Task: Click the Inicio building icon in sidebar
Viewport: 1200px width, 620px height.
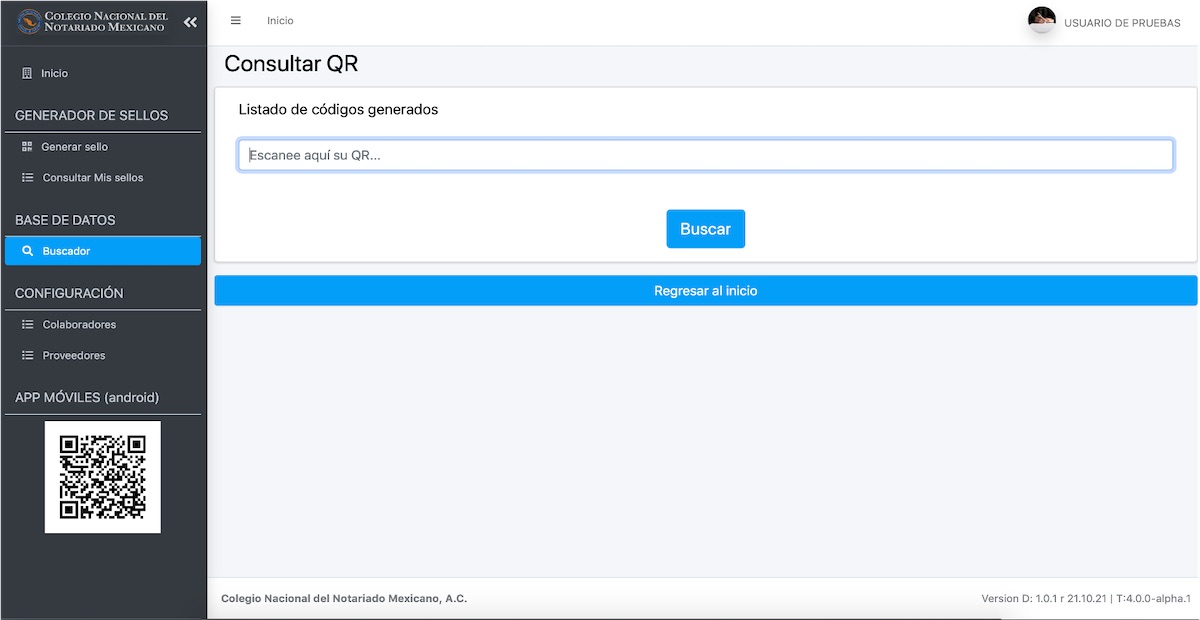Action: coord(27,73)
